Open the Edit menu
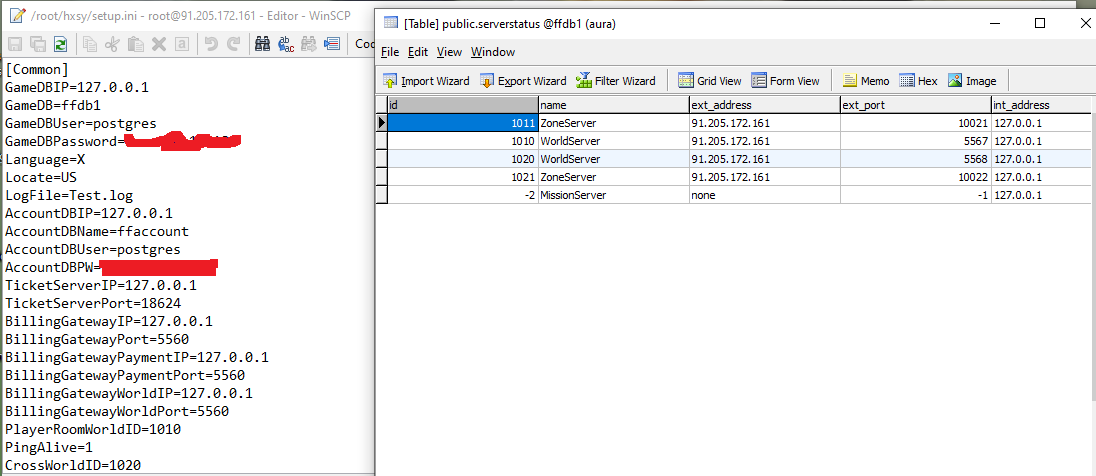Screen dimensions: 1096x476 coord(418,52)
